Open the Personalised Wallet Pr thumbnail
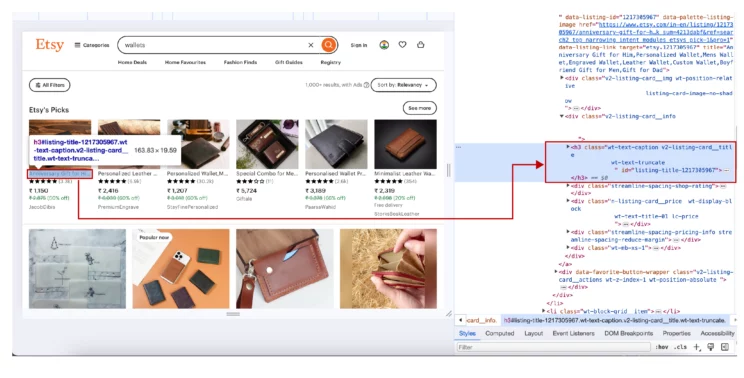 (x=336, y=144)
